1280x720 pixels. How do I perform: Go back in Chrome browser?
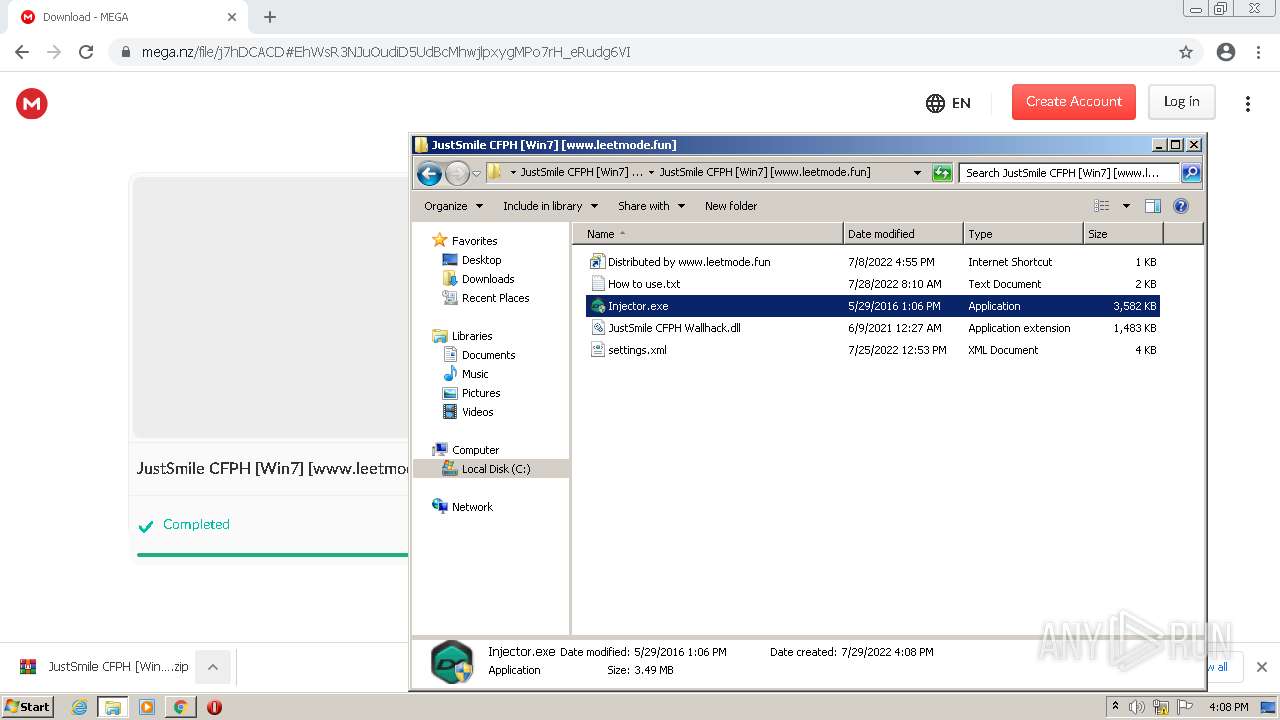point(22,52)
